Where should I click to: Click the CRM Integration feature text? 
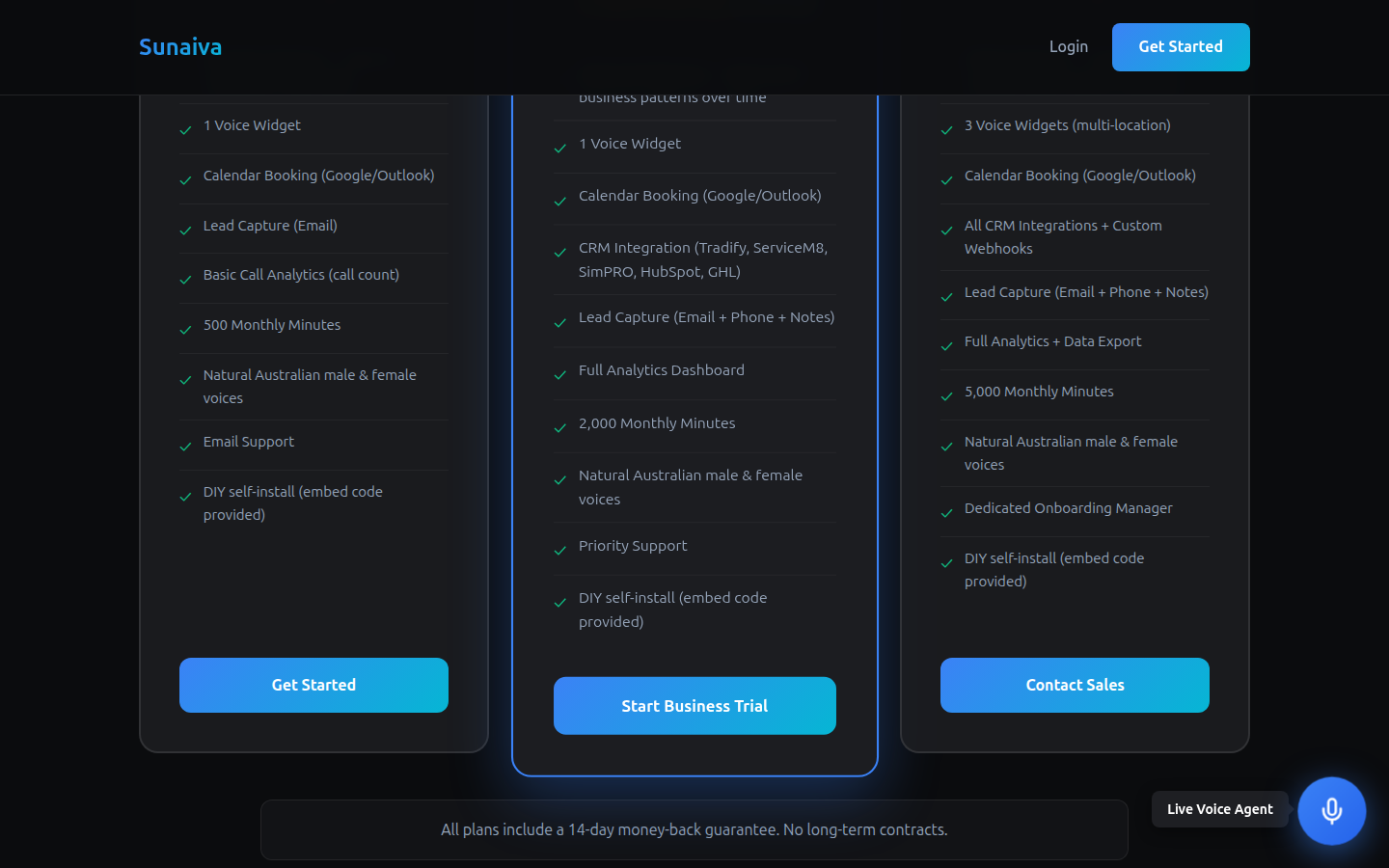(x=703, y=259)
